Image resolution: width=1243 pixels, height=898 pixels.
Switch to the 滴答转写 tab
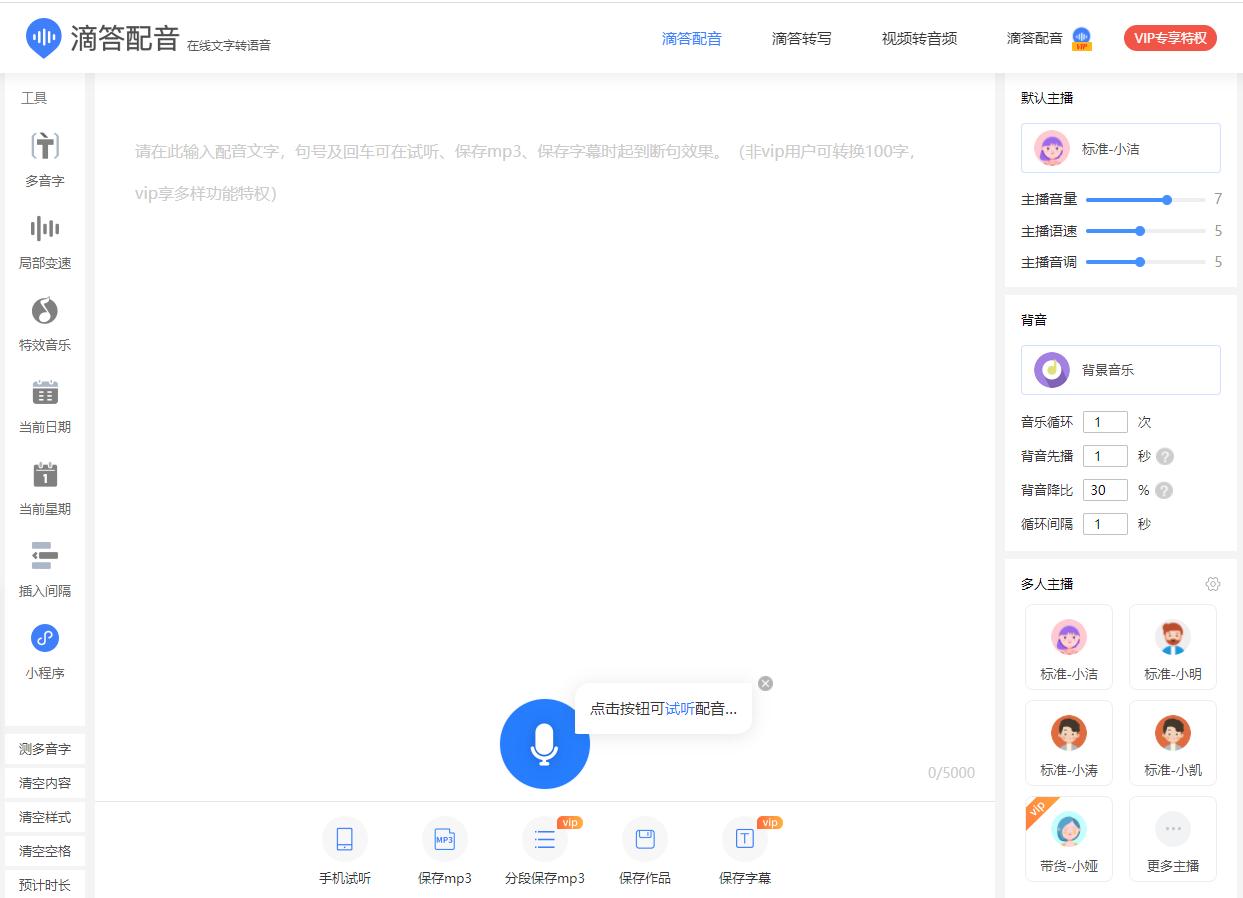tap(802, 39)
